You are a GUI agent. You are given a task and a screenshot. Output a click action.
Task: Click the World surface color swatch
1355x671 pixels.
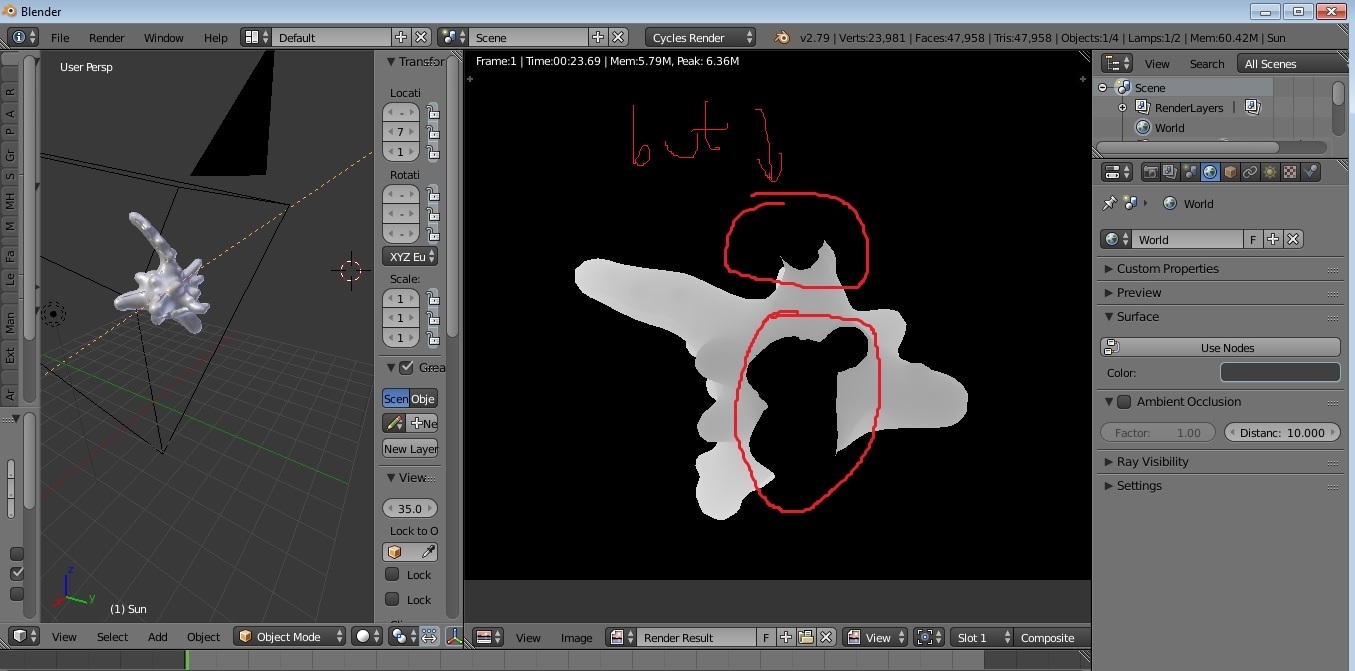(1279, 373)
